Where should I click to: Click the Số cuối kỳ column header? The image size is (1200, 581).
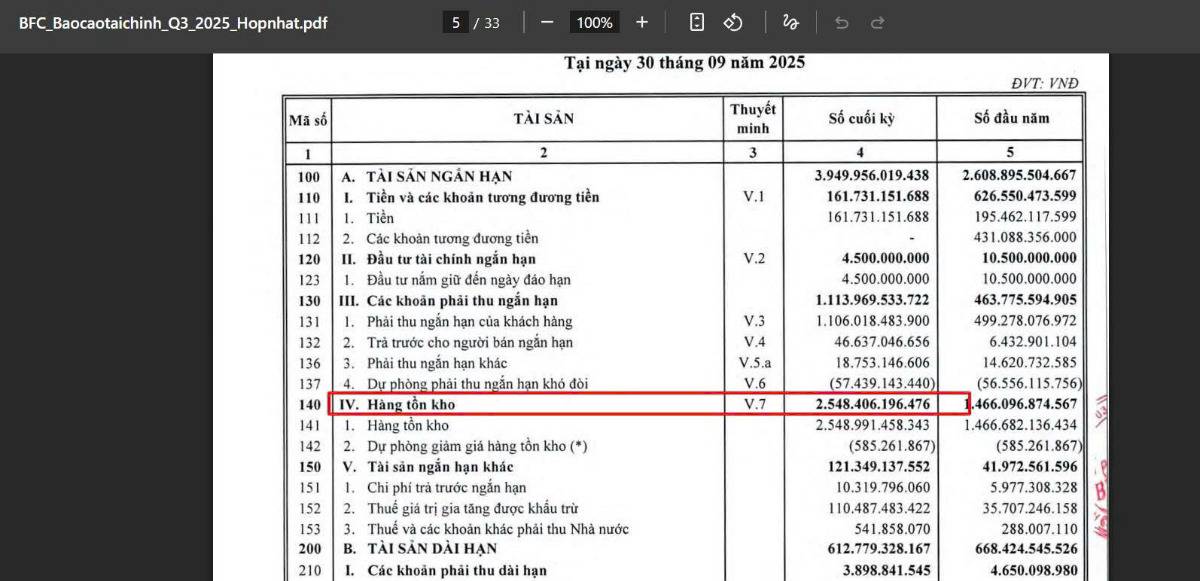coord(858,117)
